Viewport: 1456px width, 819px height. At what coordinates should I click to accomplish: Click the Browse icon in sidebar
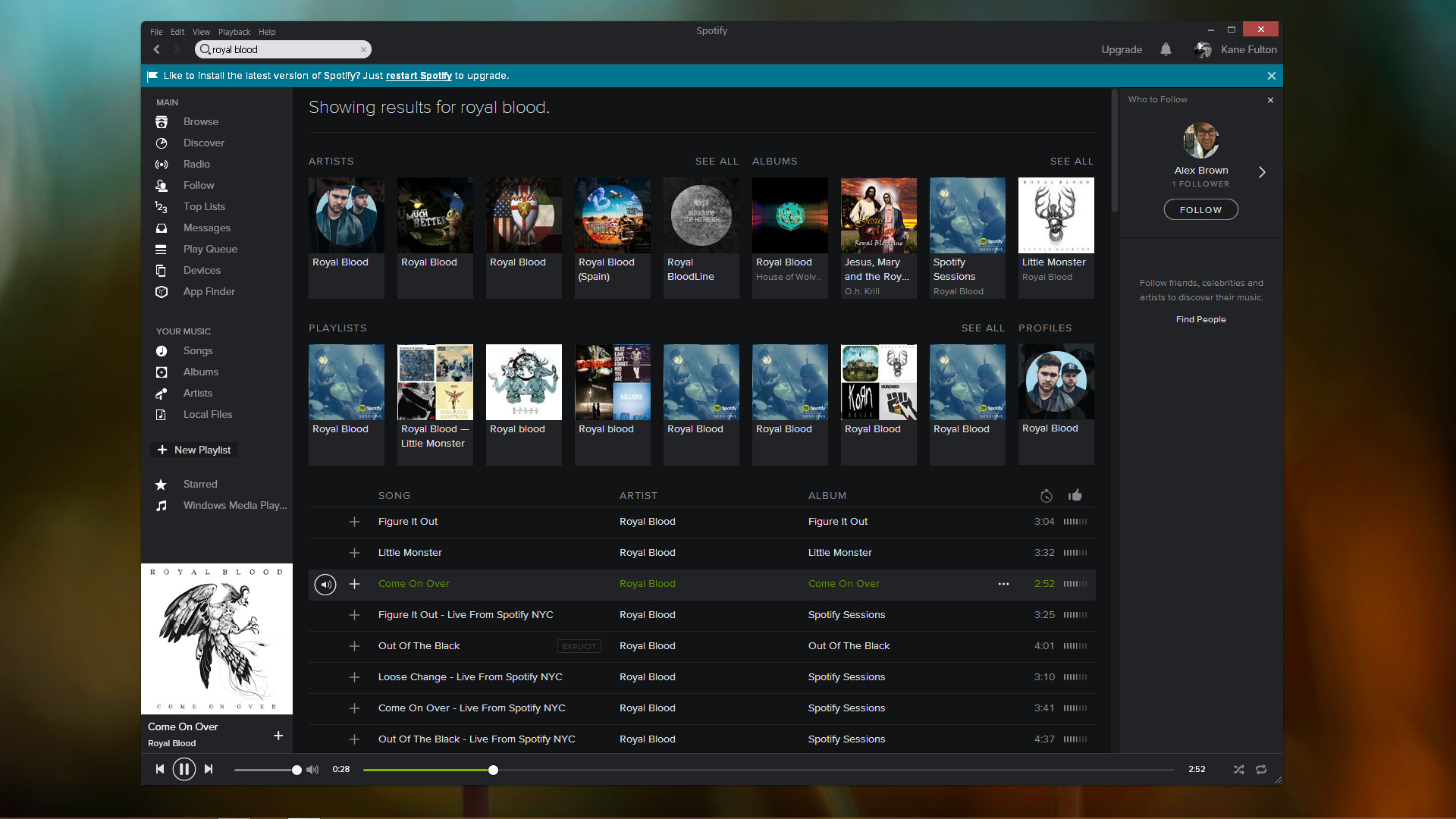(x=162, y=121)
